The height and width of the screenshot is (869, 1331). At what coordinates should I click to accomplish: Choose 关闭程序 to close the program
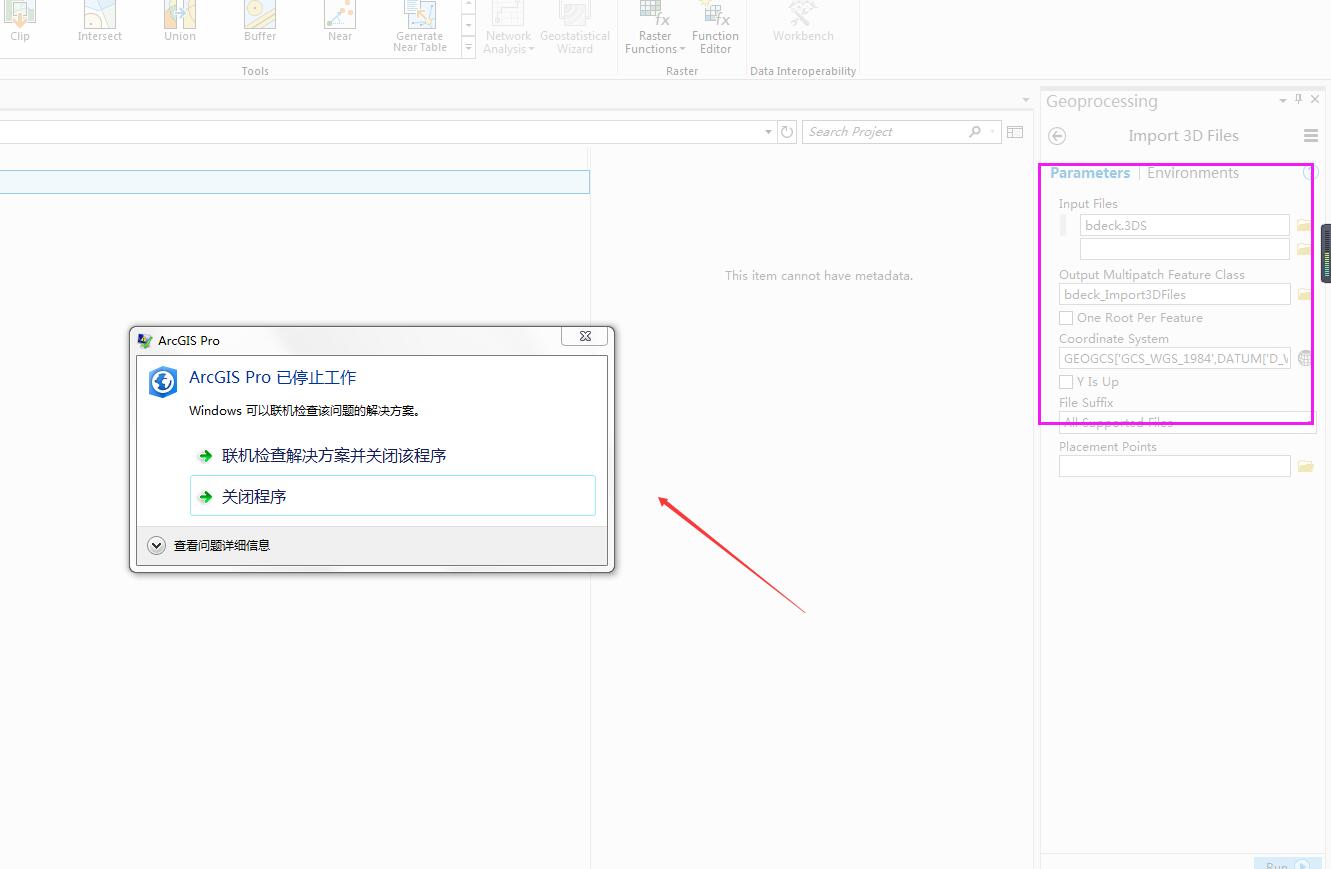[x=393, y=496]
